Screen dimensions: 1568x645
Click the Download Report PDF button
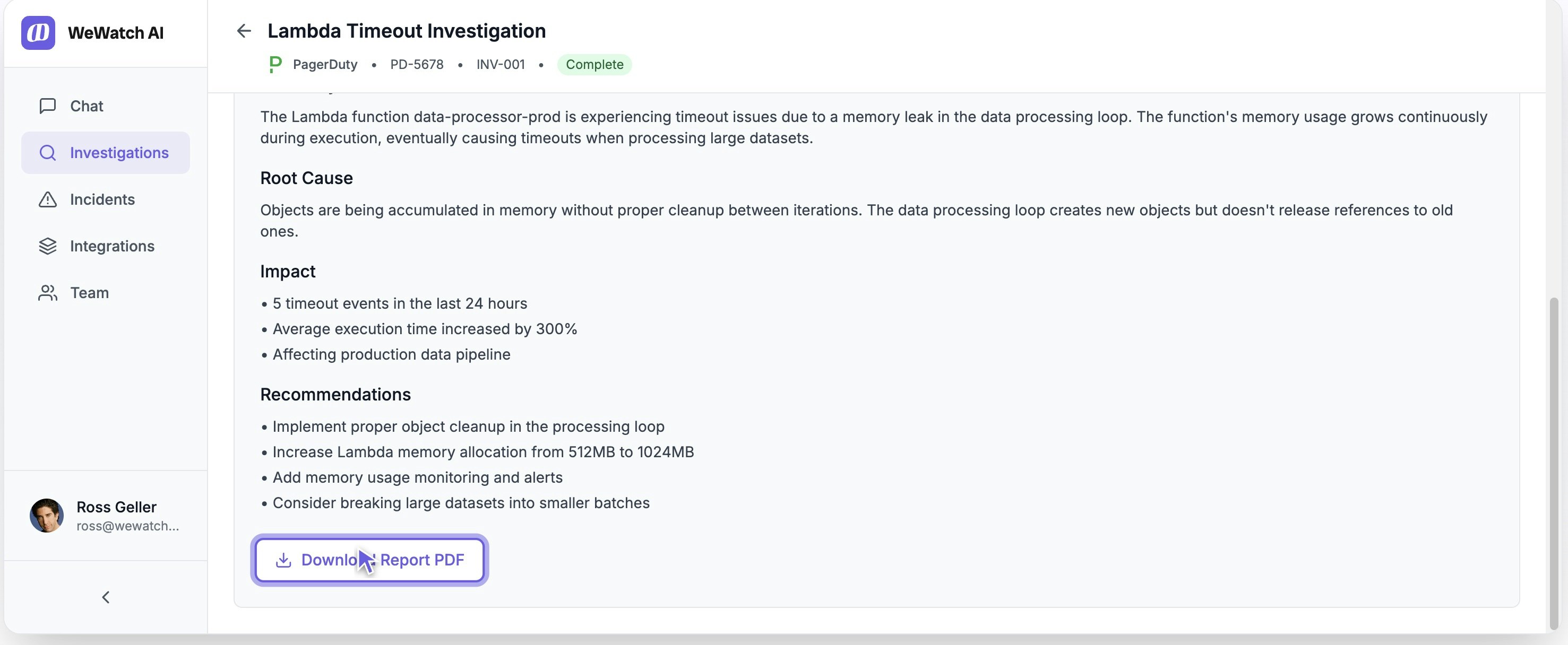369,560
